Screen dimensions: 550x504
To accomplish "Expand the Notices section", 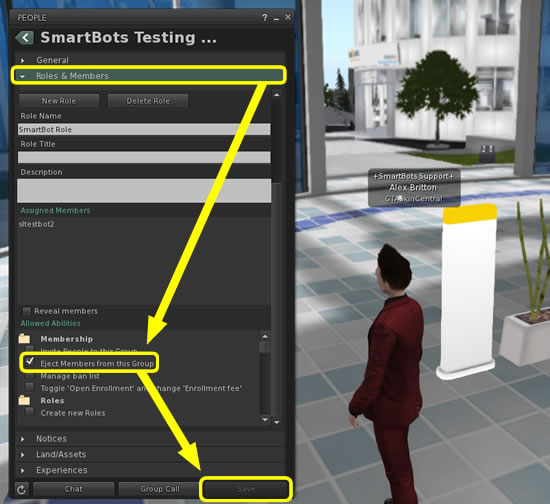I will click(x=149, y=438).
